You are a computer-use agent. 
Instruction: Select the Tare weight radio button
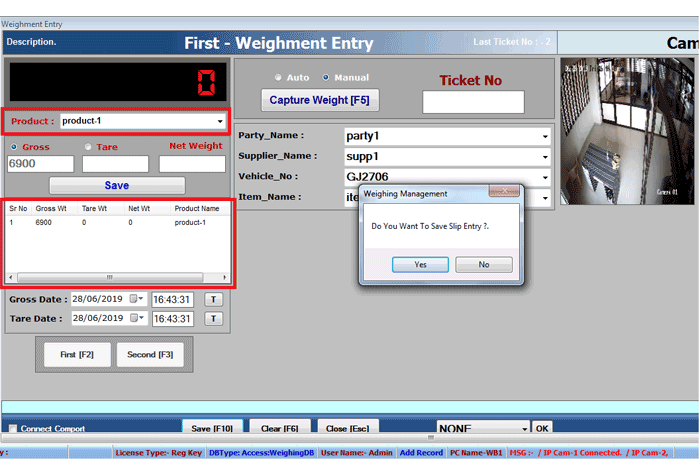pos(88,147)
